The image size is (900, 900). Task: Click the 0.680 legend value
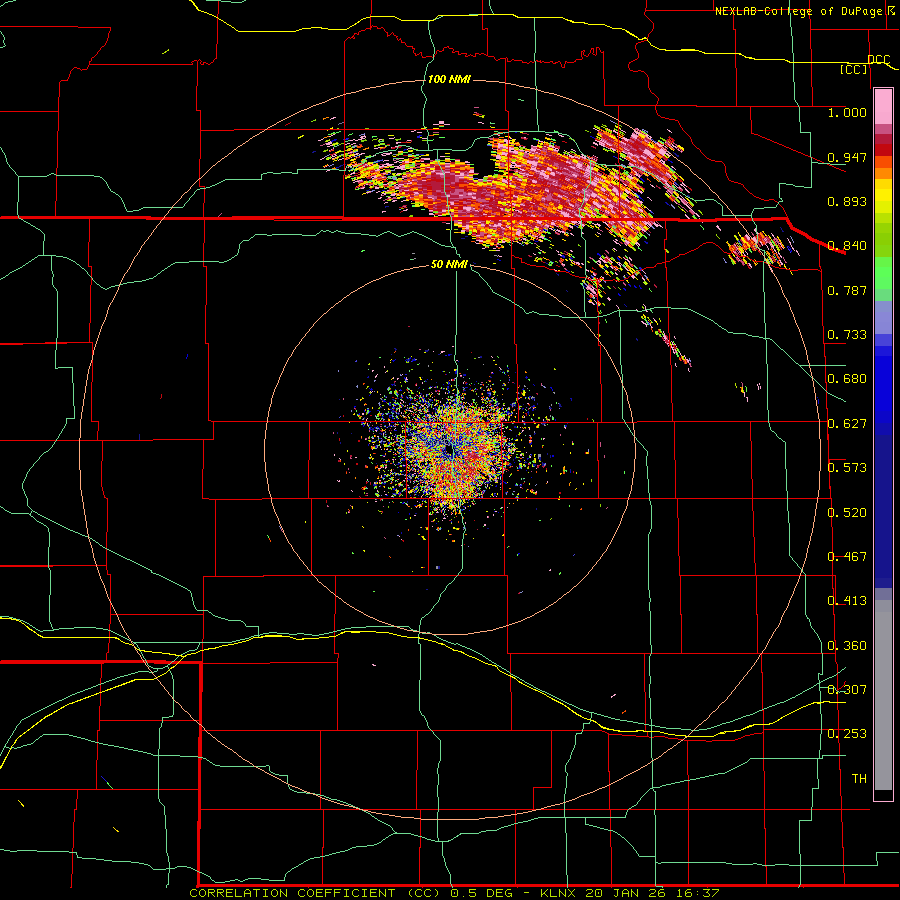coord(847,379)
